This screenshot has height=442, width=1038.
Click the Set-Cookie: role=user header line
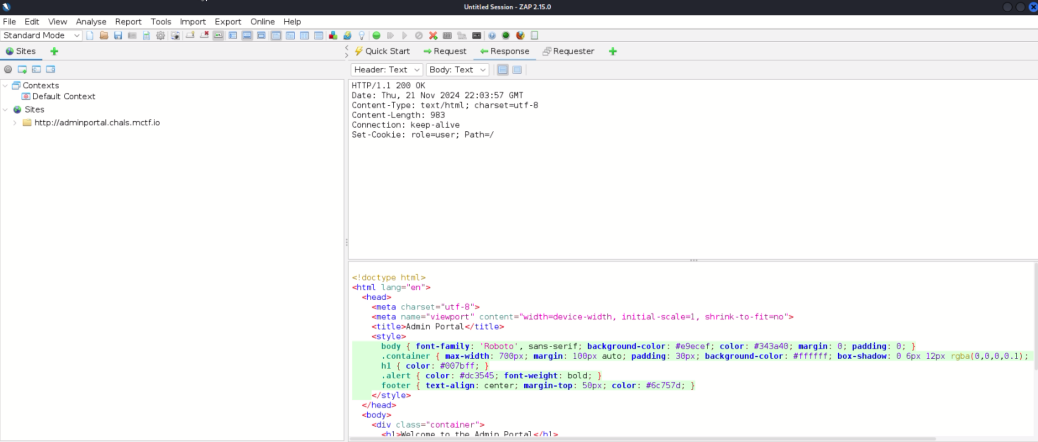[x=423, y=134]
